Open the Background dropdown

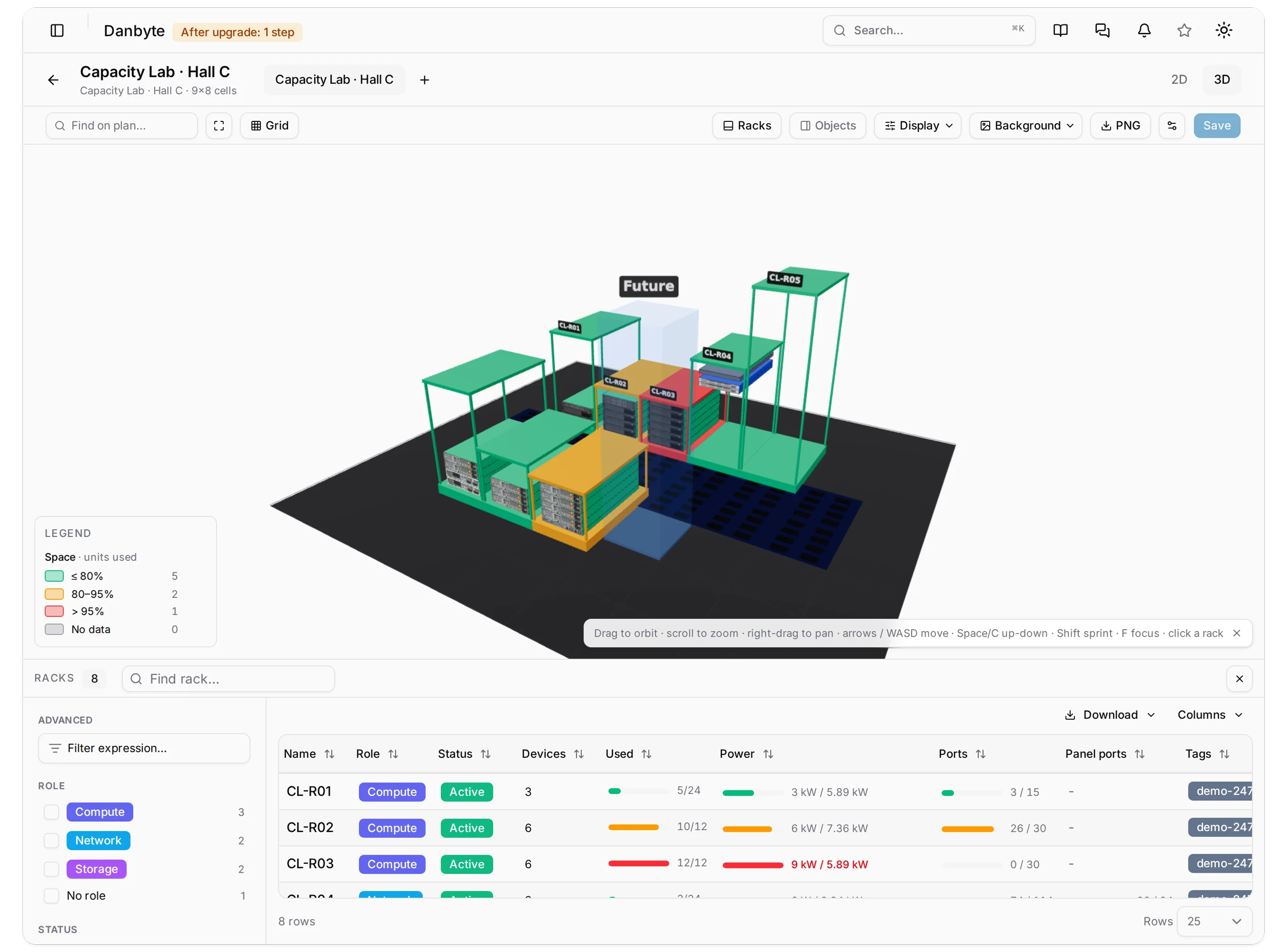point(1025,125)
